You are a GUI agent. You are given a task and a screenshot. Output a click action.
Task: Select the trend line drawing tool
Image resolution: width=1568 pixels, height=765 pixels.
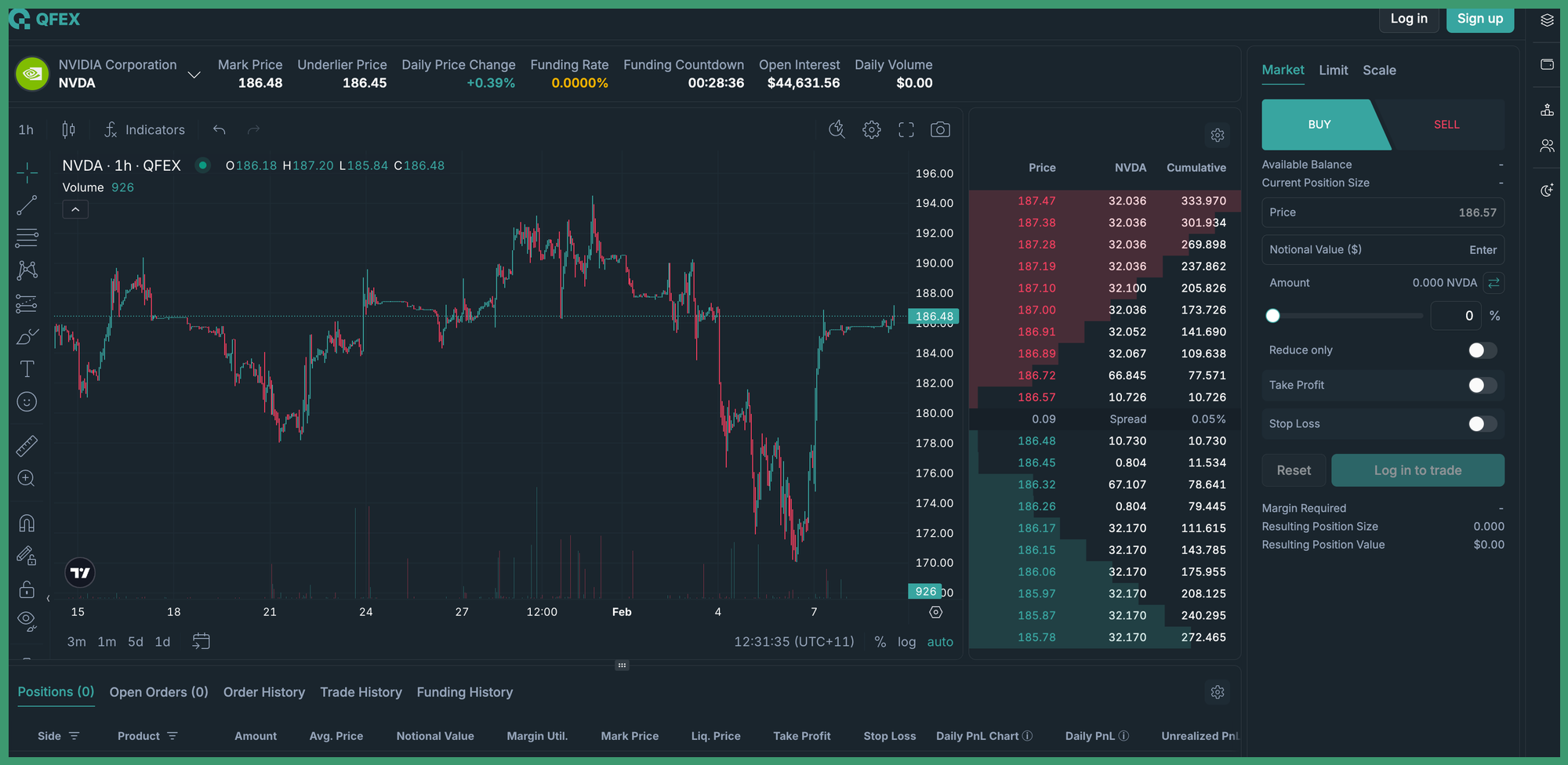tap(27, 205)
